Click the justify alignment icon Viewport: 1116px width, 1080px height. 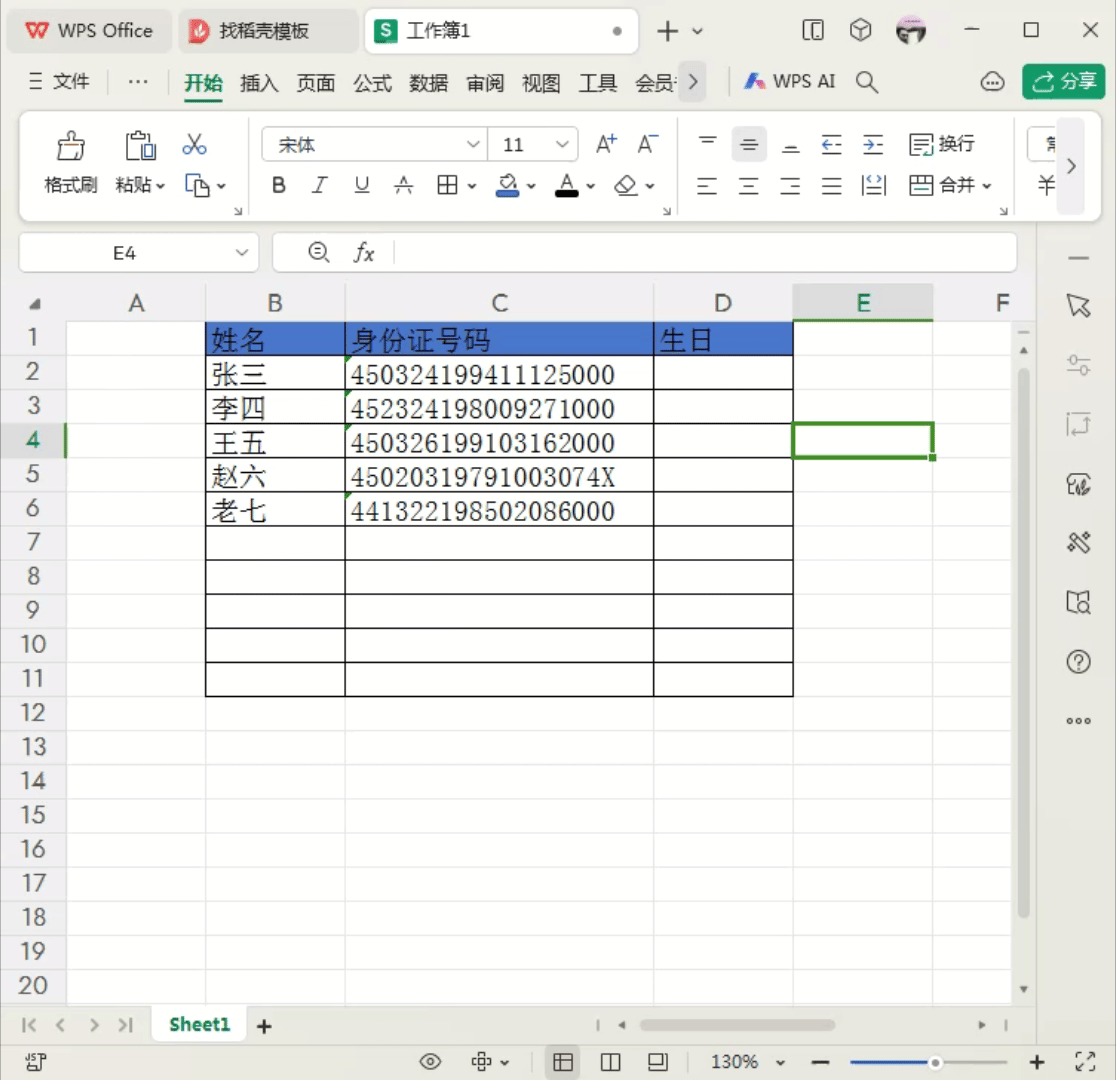point(831,187)
